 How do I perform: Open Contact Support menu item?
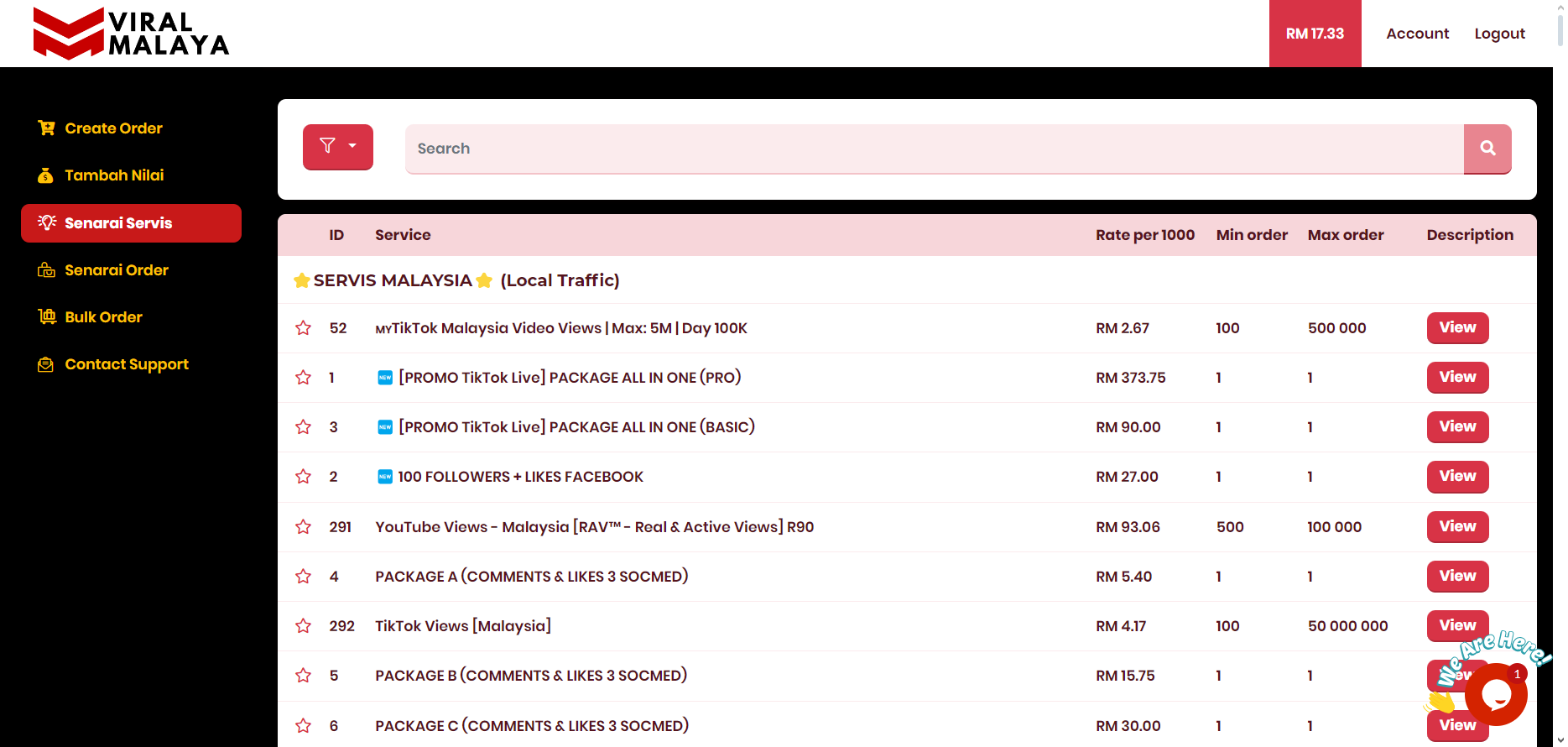[x=127, y=364]
